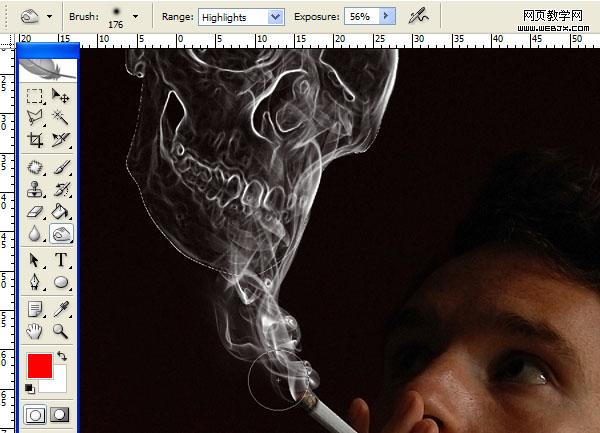This screenshot has height=433, width=600.
Task: Reset to default black and white colors
Action: point(30,389)
